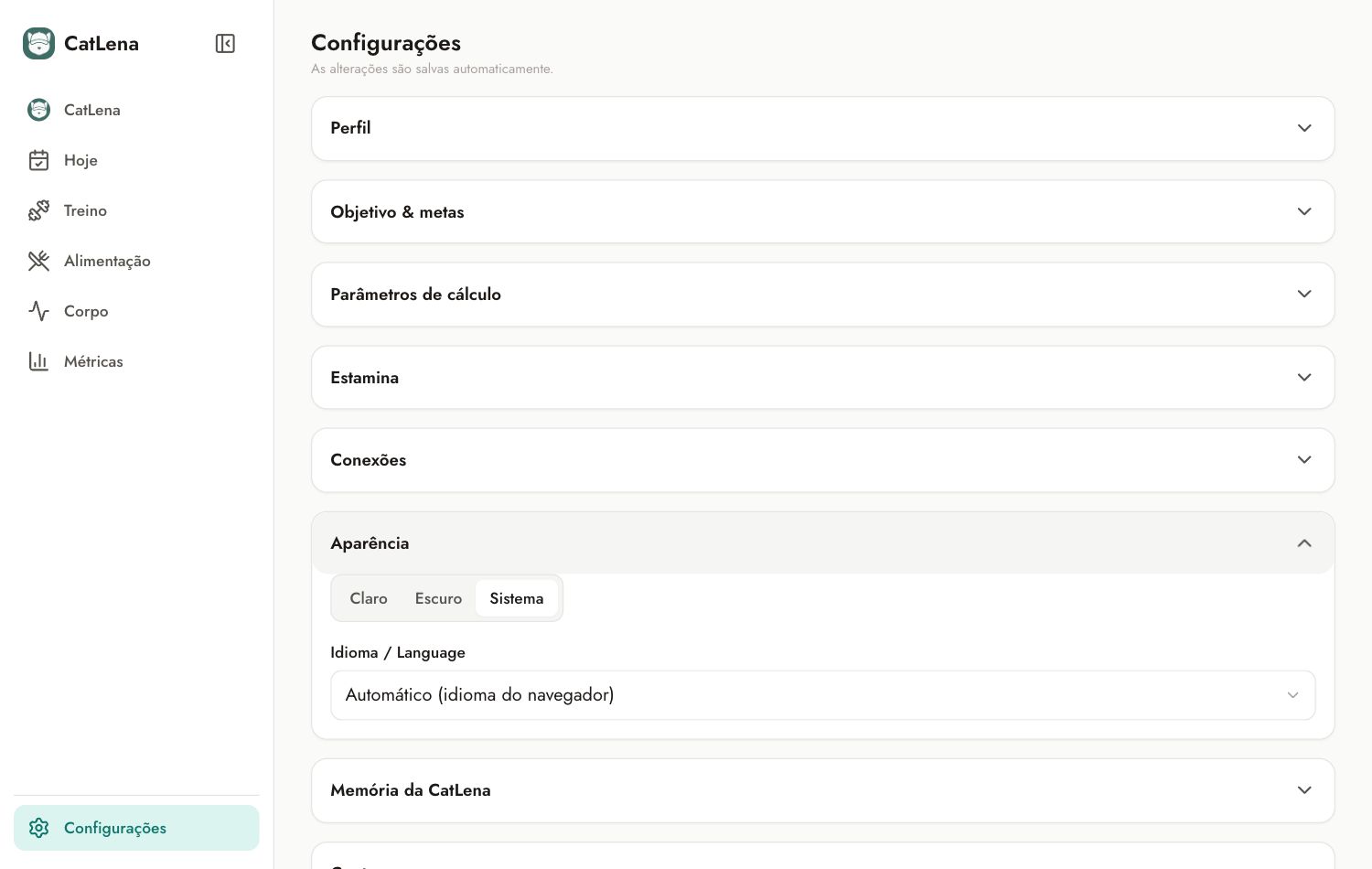Click the Alimentação utensils icon
The height and width of the screenshot is (869, 1372).
coord(38,261)
